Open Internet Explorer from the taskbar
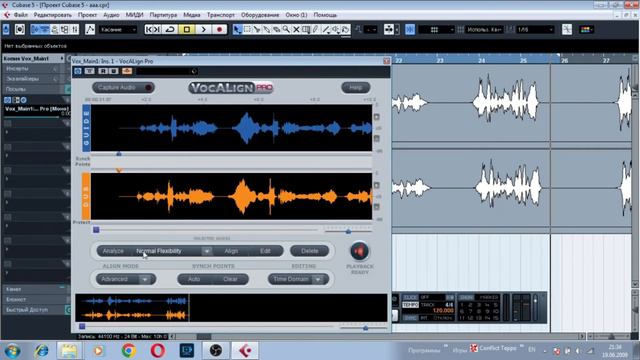 [x=41, y=350]
